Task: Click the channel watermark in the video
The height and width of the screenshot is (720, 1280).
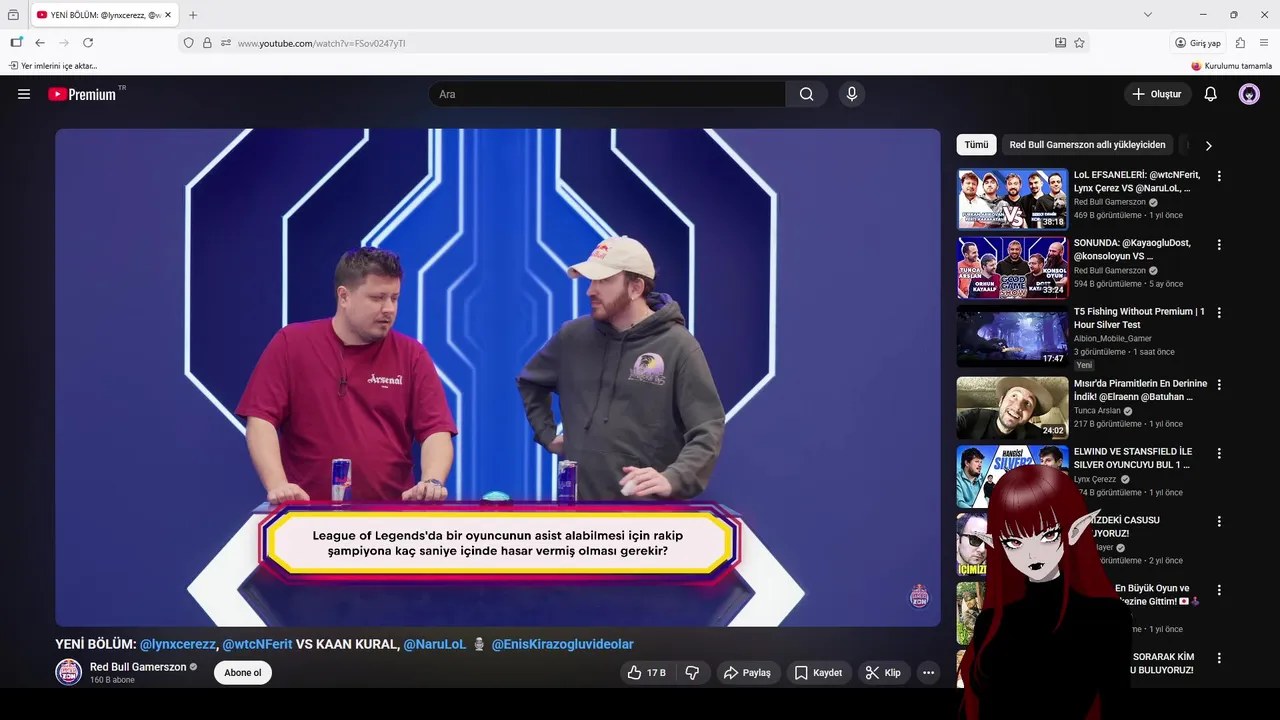Action: [x=919, y=597]
